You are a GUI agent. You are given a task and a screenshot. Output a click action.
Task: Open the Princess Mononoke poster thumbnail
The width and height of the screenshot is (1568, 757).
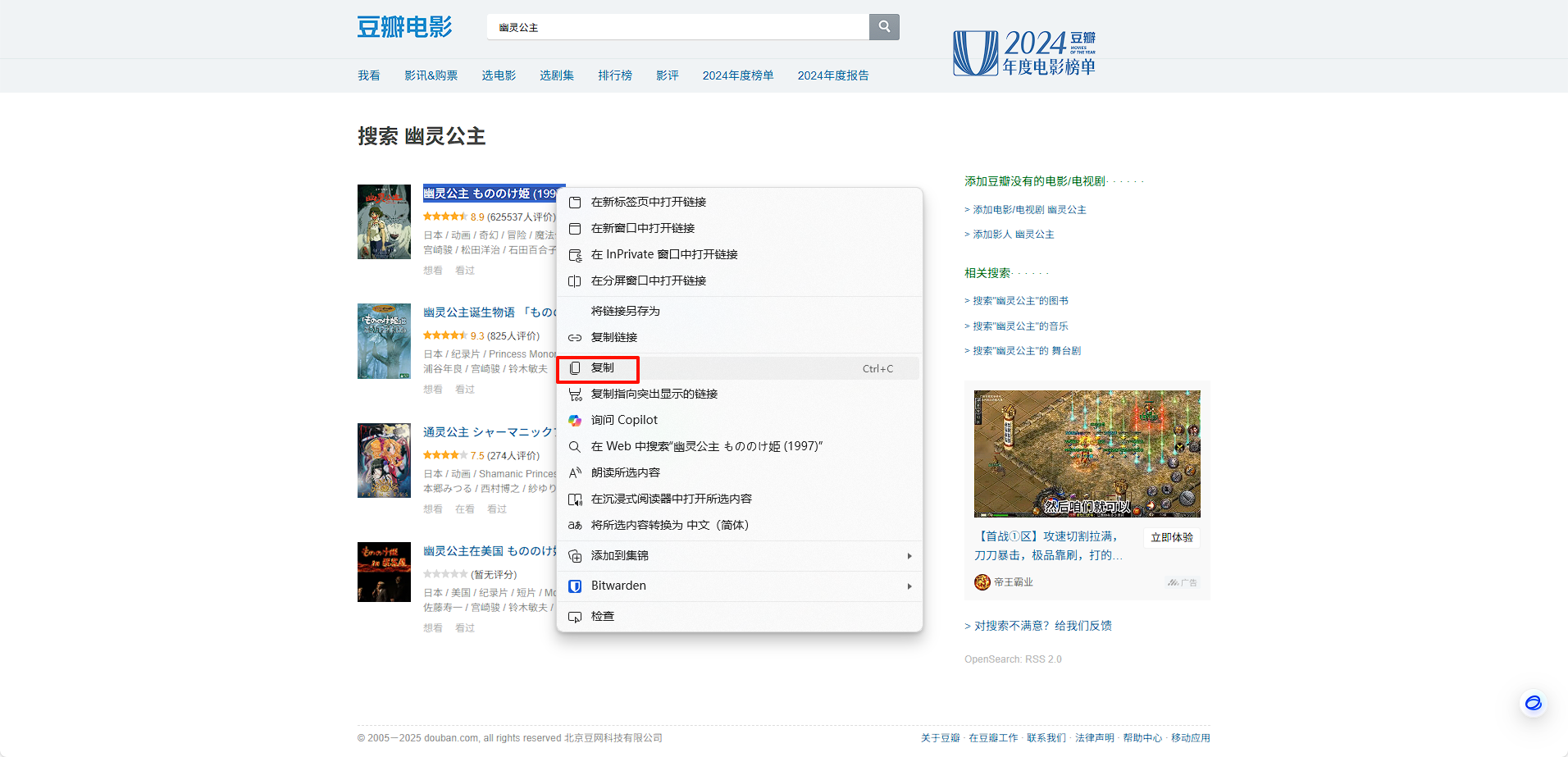[384, 222]
